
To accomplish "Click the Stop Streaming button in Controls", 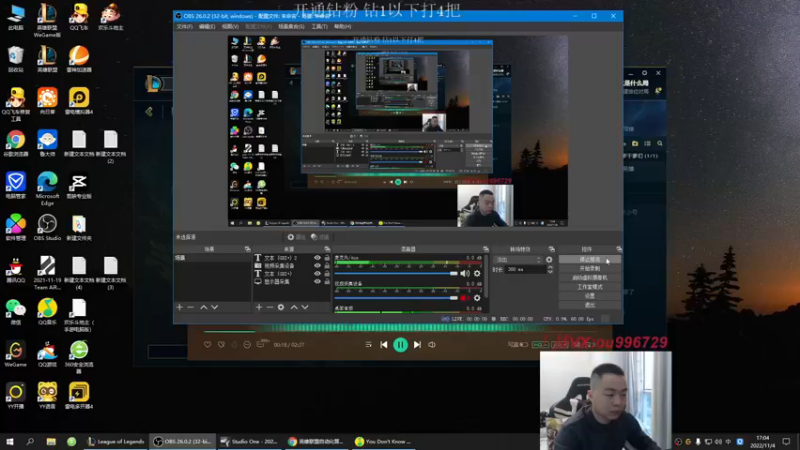I will point(590,260).
